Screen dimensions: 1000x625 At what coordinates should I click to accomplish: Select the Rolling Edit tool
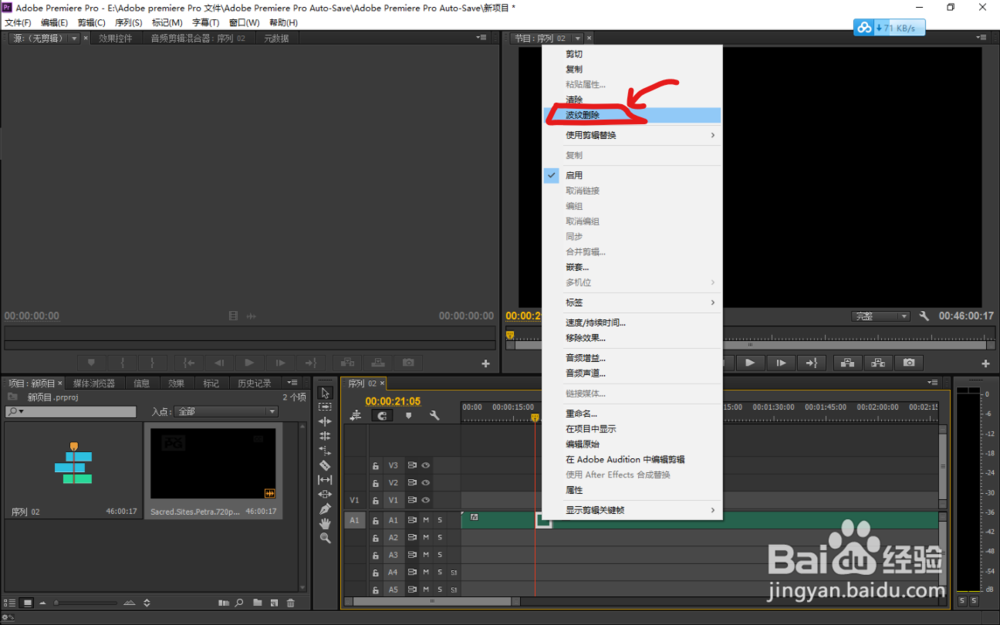pos(325,436)
